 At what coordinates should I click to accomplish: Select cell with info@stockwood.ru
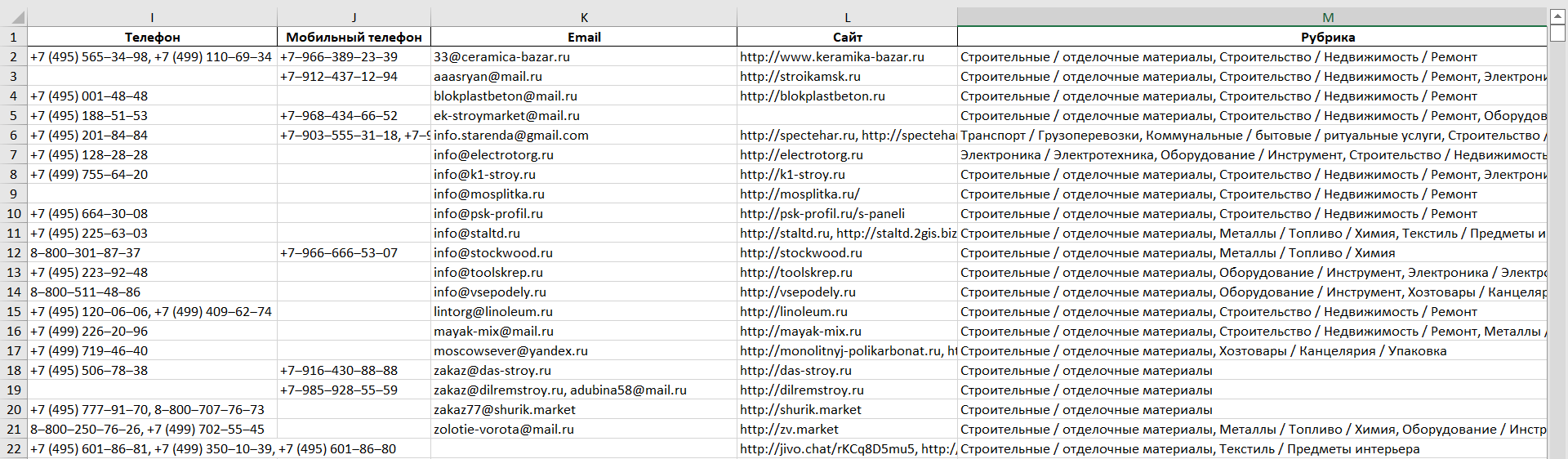[584, 252]
